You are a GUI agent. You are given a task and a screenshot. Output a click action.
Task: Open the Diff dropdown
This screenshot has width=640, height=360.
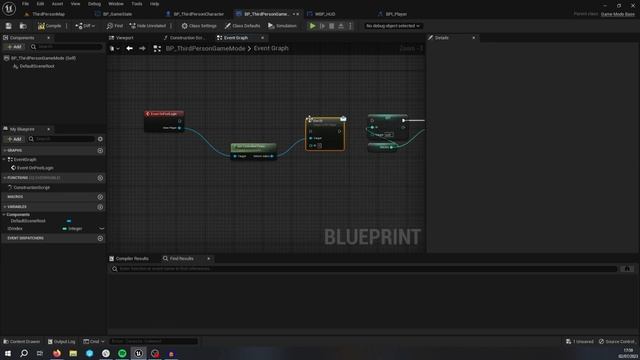[x=85, y=26]
